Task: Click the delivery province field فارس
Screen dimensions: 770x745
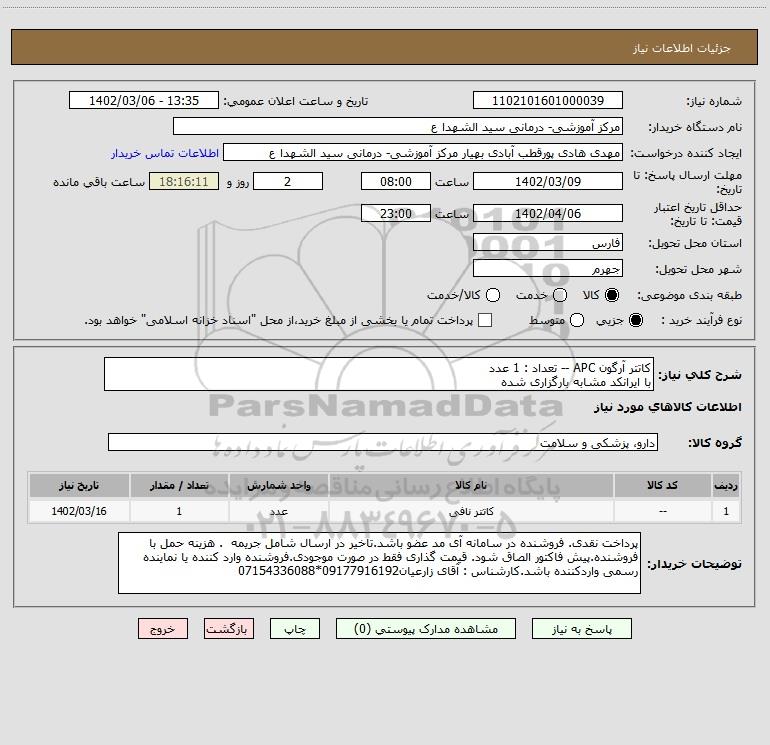Action: click(x=548, y=243)
